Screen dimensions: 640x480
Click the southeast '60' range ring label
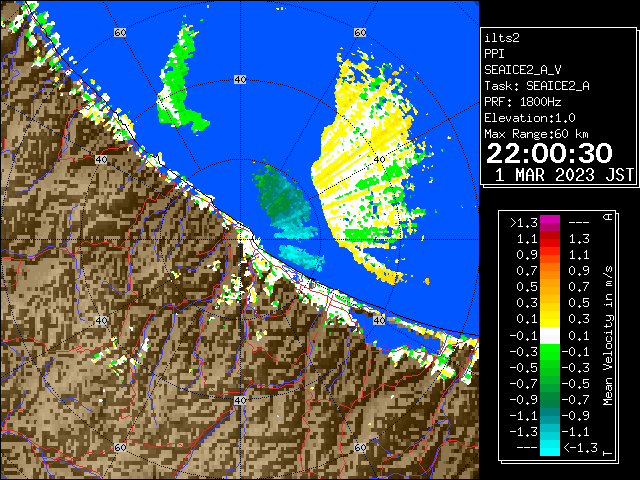point(360,447)
